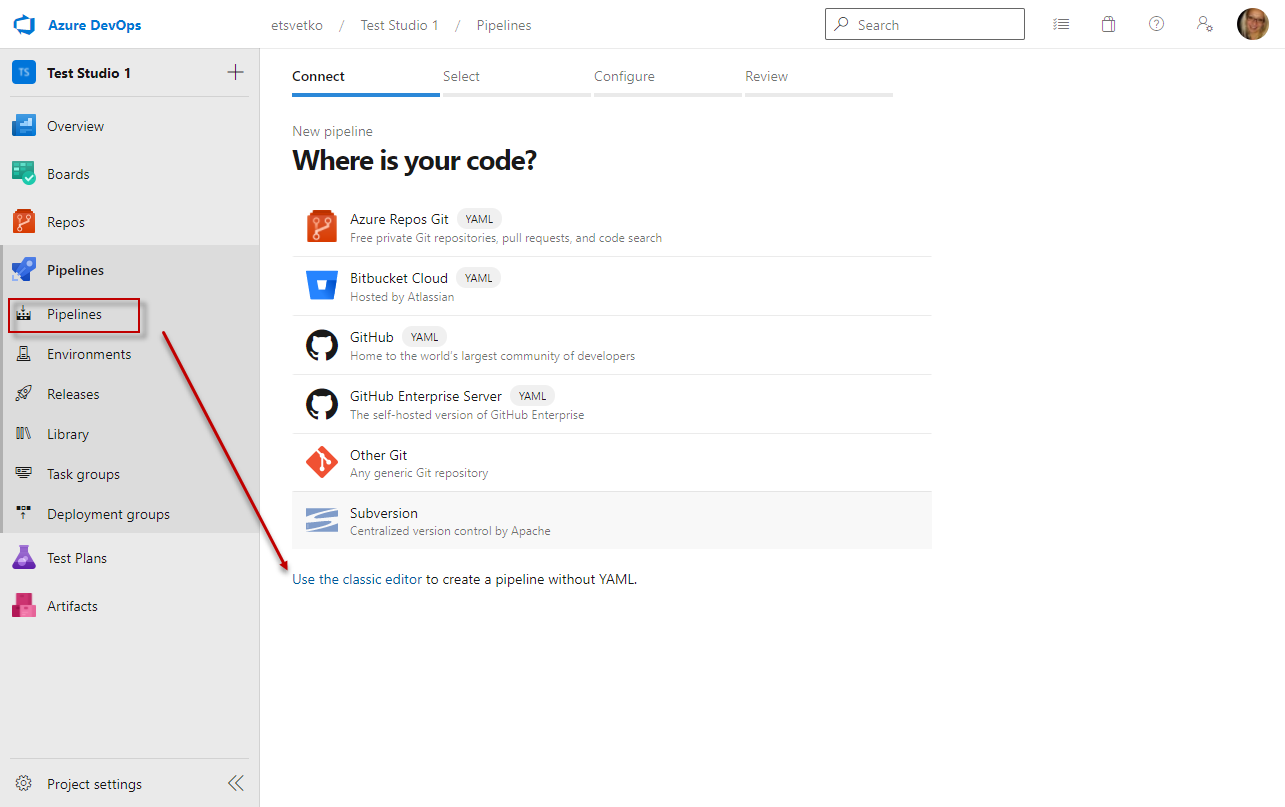Image resolution: width=1285 pixels, height=807 pixels.
Task: Click the Subversion logo icon
Action: click(322, 520)
